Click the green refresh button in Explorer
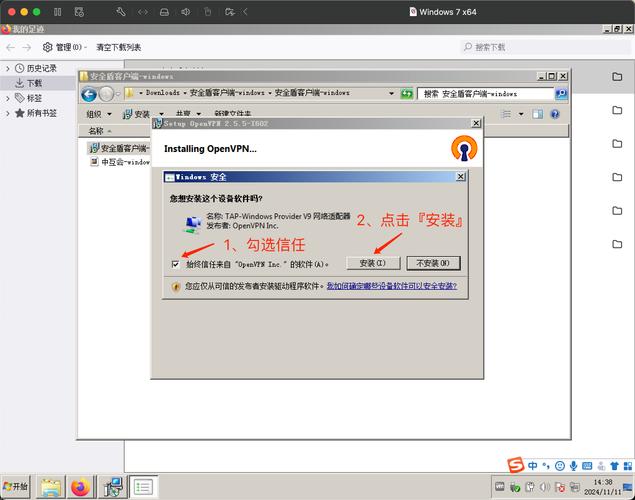635x500 pixels. (x=406, y=94)
